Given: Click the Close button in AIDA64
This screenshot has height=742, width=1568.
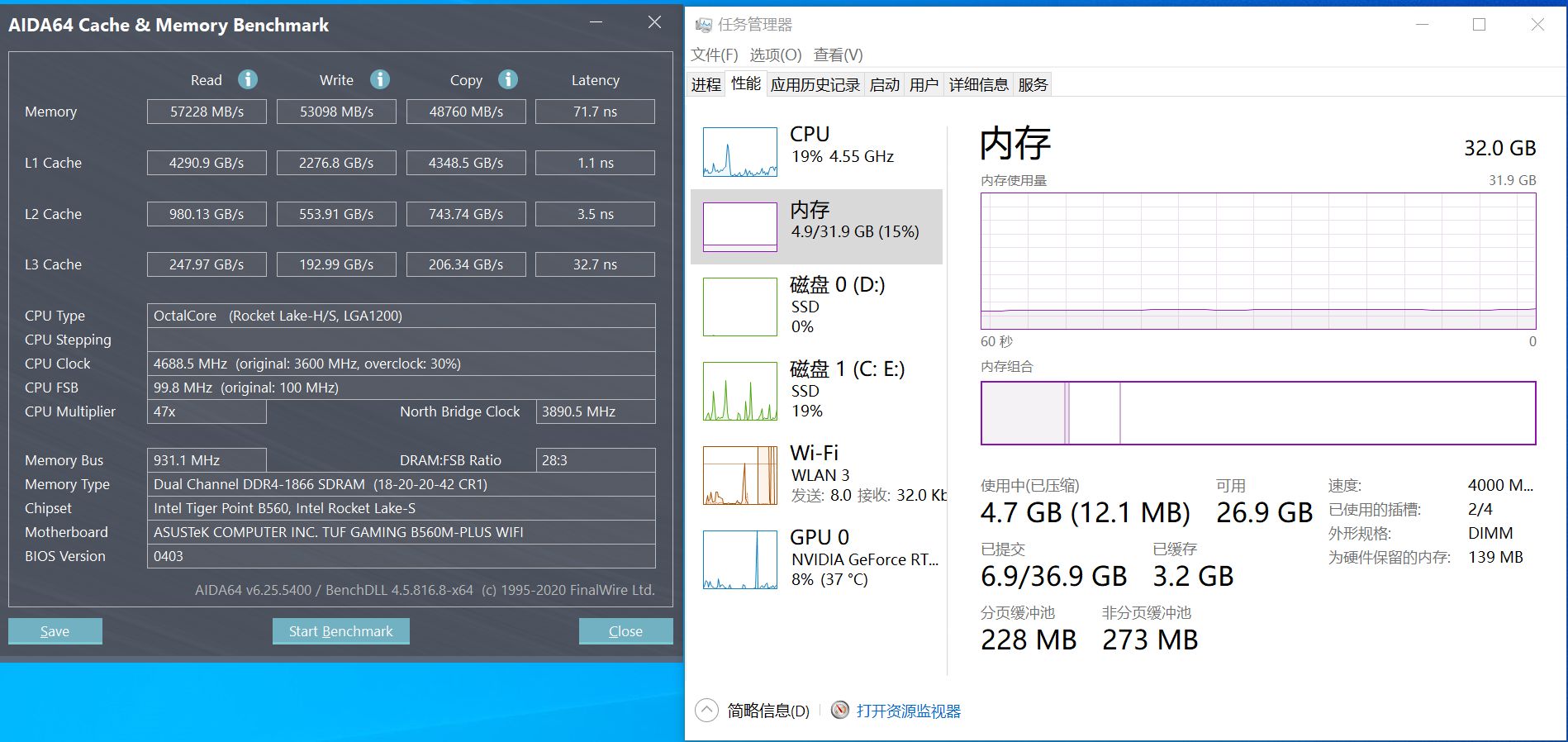Looking at the screenshot, I should point(626,631).
